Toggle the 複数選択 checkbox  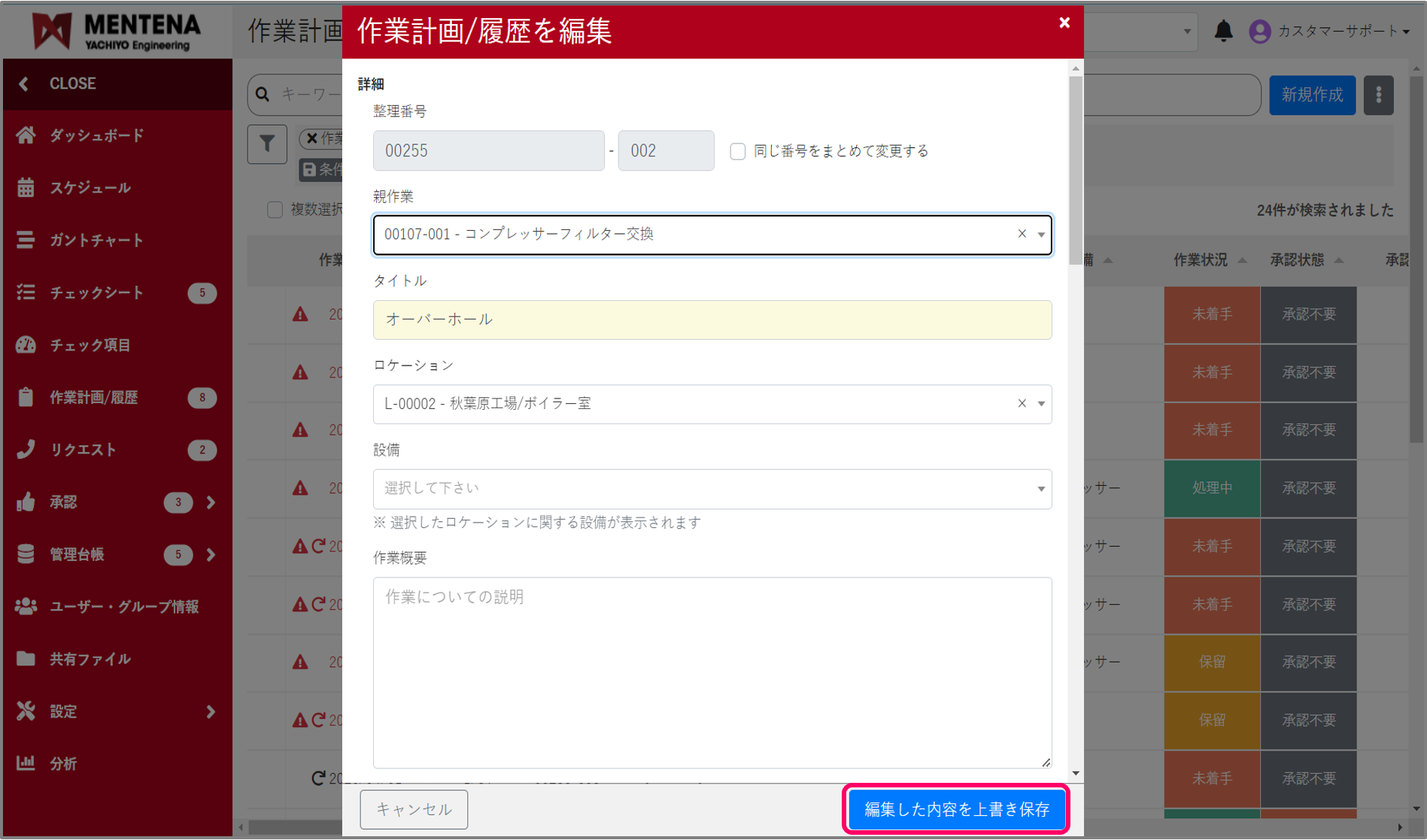[x=275, y=210]
